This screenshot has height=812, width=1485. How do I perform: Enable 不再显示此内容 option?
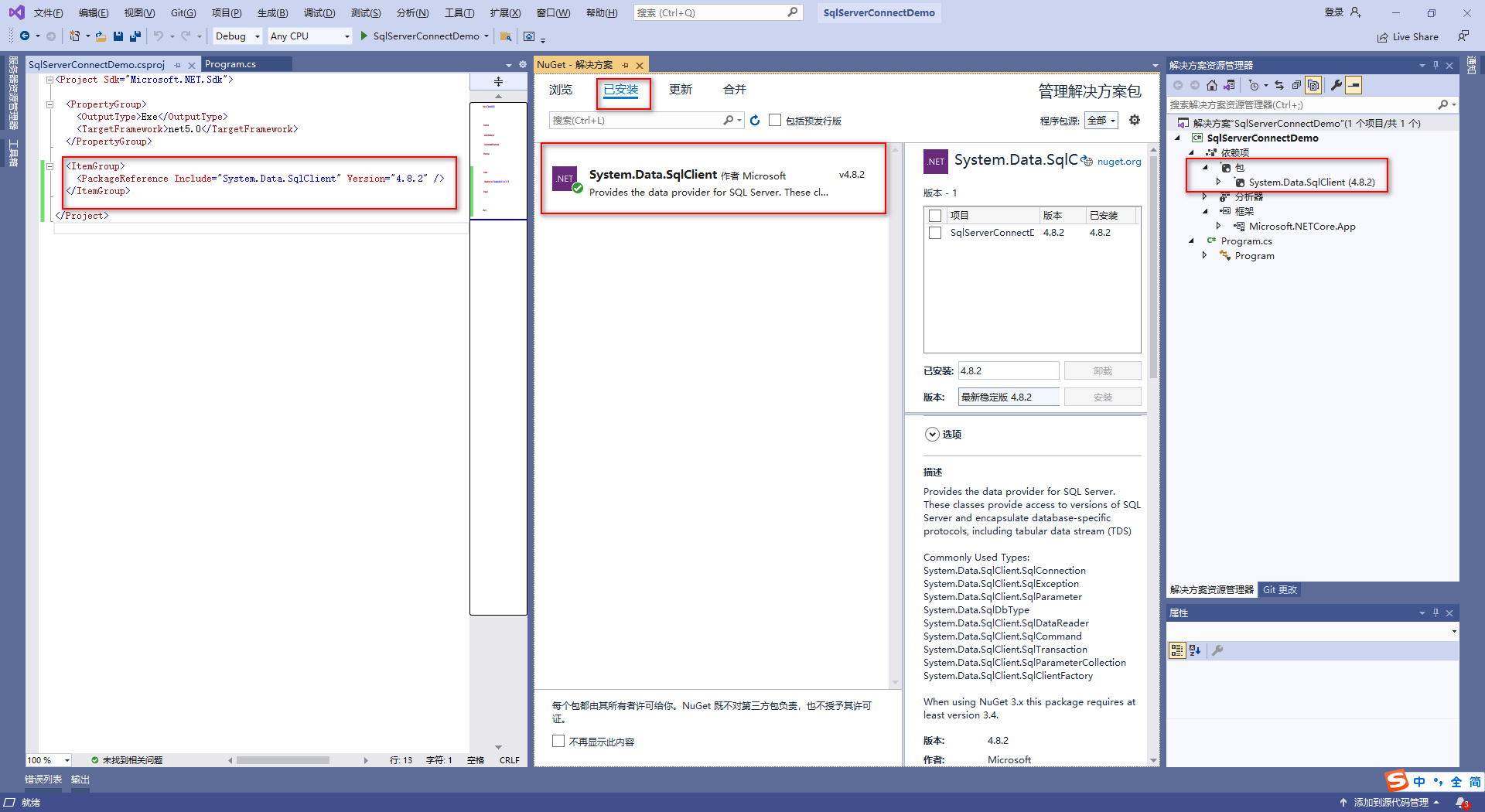[558, 741]
